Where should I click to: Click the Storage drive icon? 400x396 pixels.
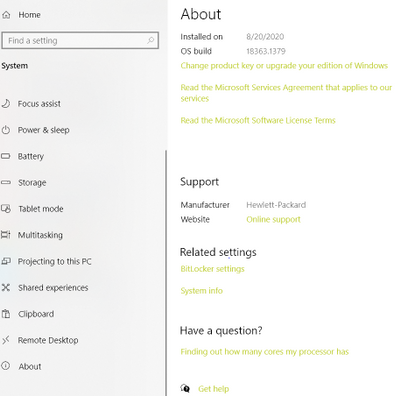pos(6,182)
